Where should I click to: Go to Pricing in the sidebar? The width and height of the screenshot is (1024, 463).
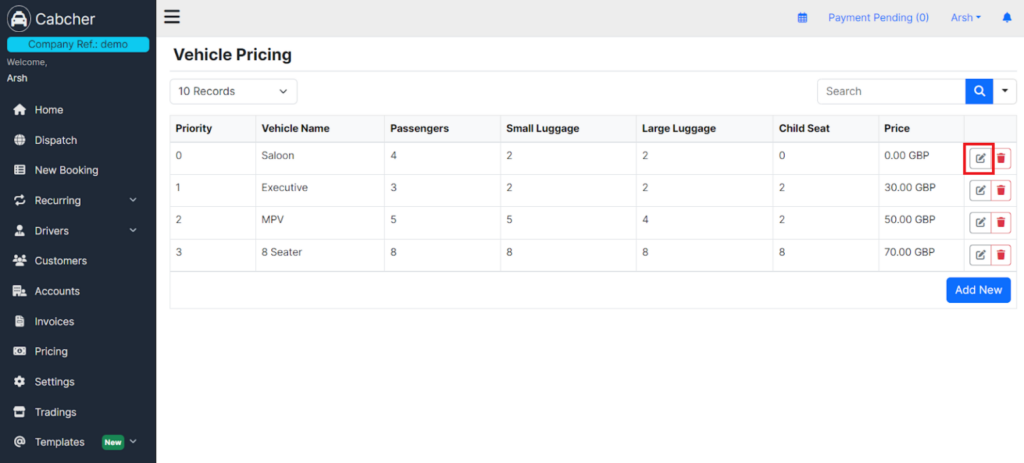click(x=51, y=351)
